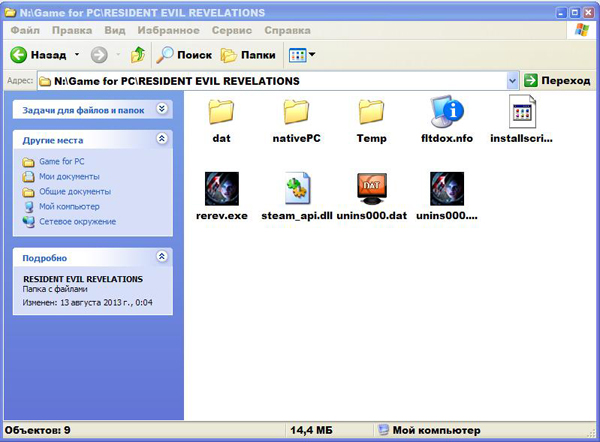Click the Game for PC folder icon in sidebar

click(28, 162)
